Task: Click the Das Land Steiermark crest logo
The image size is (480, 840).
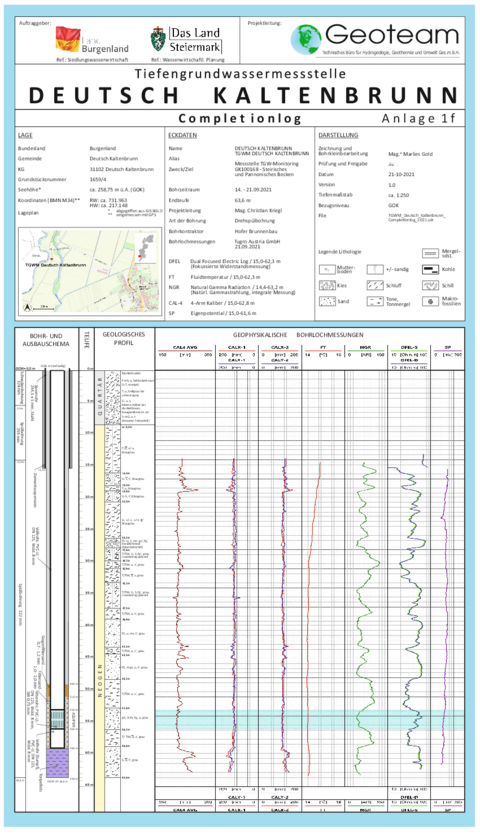Action: tap(158, 40)
